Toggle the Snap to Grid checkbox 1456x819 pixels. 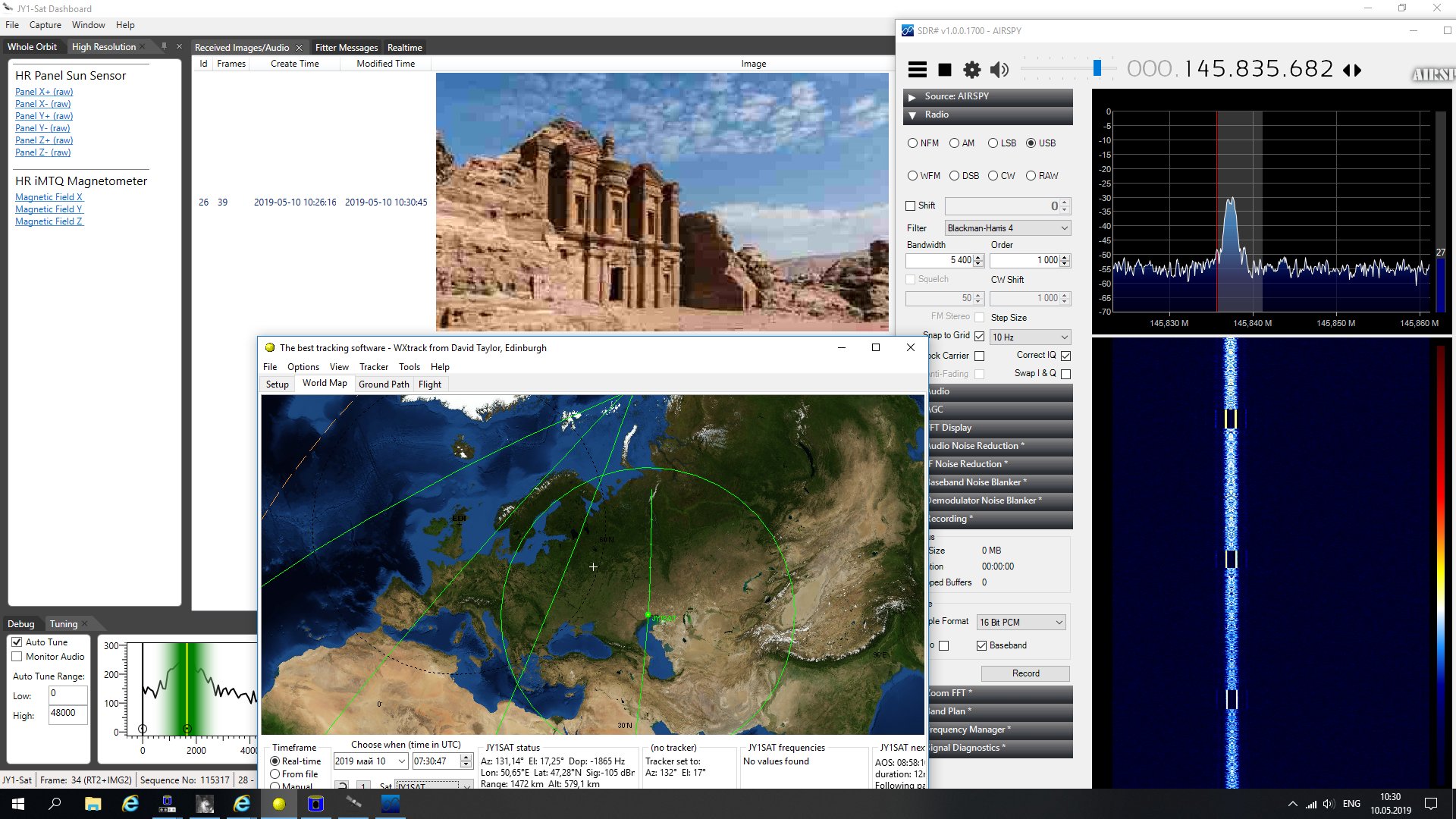pyautogui.click(x=979, y=336)
